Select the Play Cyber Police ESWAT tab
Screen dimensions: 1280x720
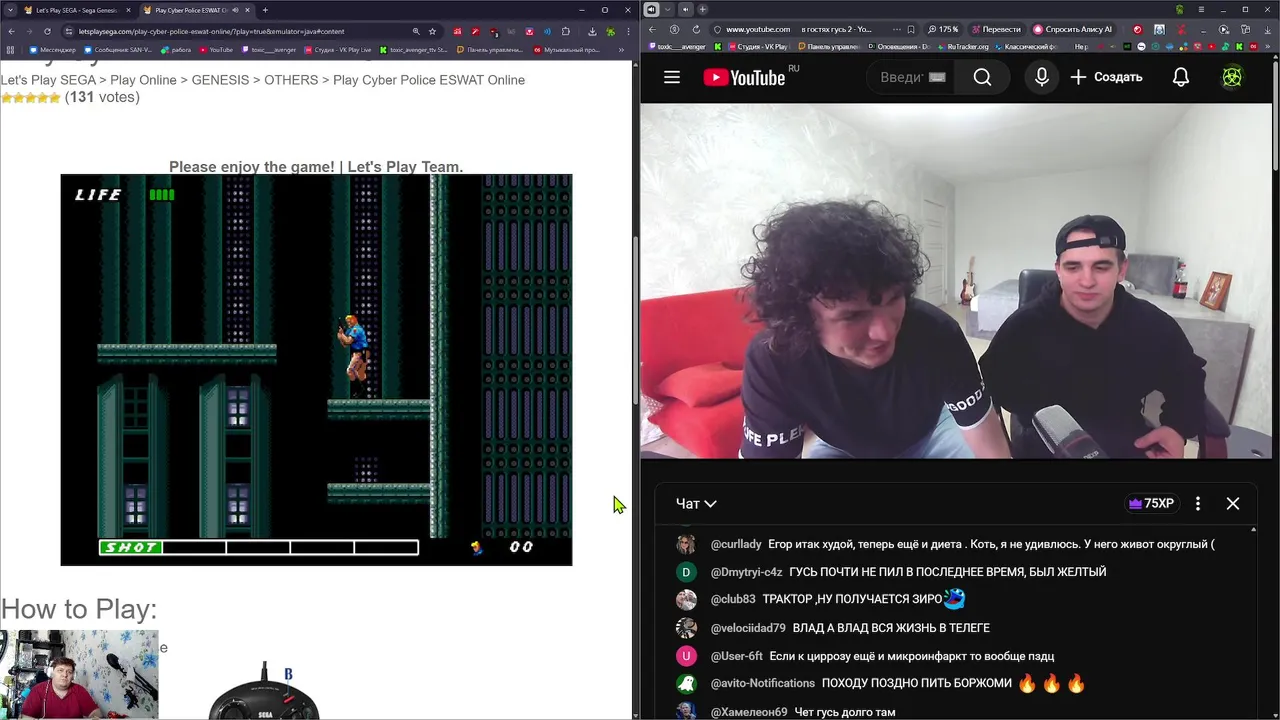click(196, 10)
